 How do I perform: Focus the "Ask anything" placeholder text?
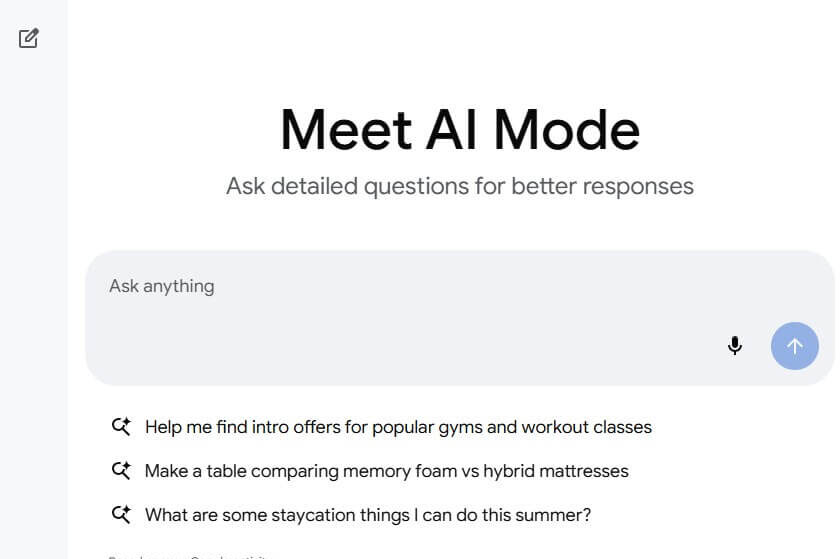(x=162, y=286)
